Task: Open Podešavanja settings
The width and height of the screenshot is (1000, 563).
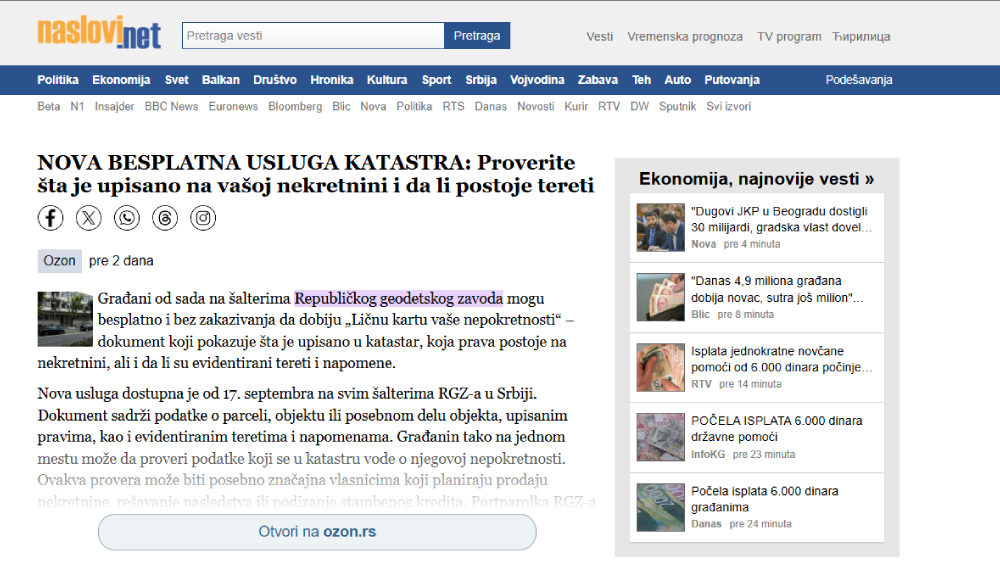Action: pyautogui.click(x=859, y=80)
